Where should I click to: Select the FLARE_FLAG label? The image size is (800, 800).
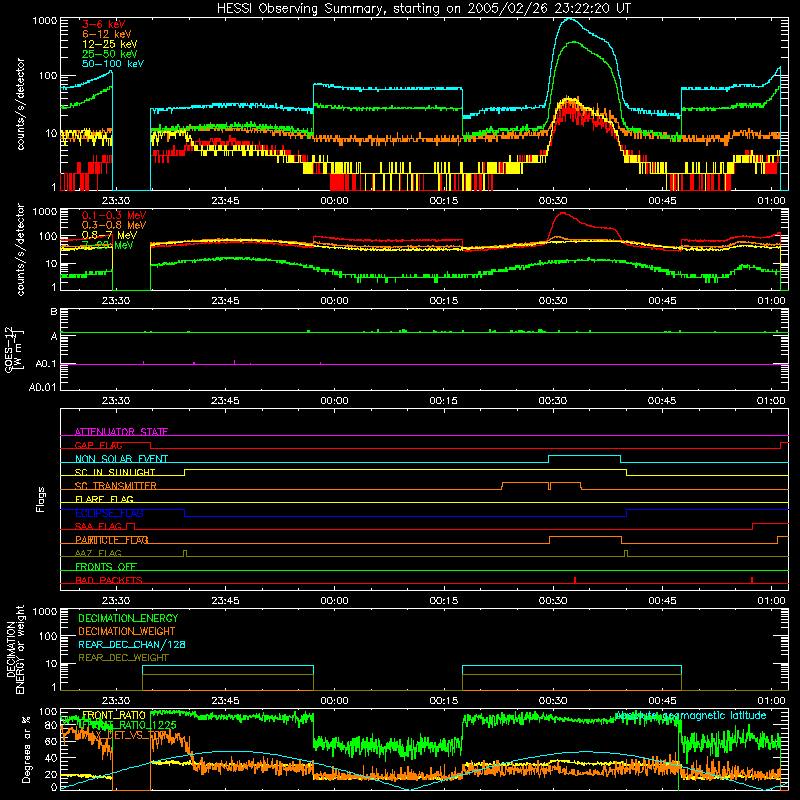tap(104, 499)
